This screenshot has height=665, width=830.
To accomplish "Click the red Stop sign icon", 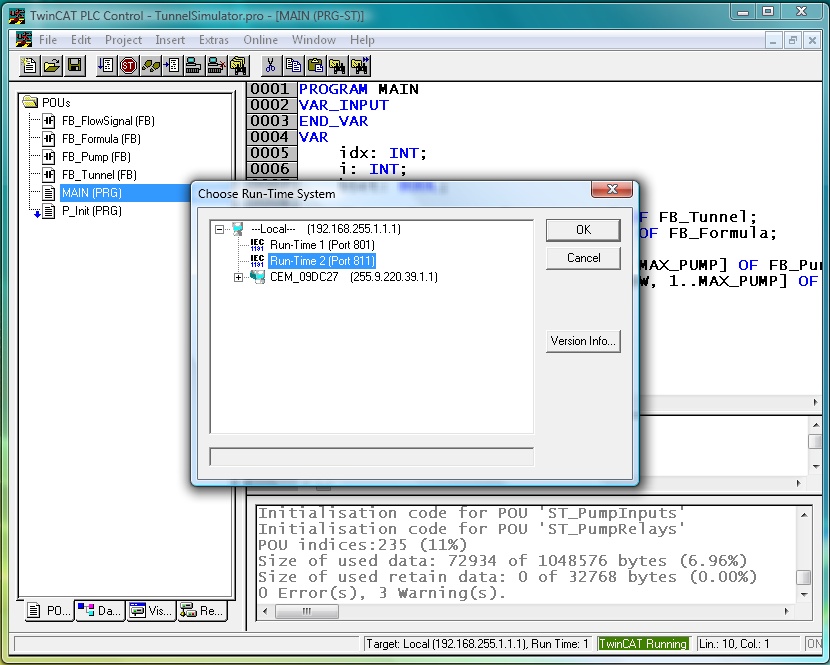I will click(x=129, y=66).
